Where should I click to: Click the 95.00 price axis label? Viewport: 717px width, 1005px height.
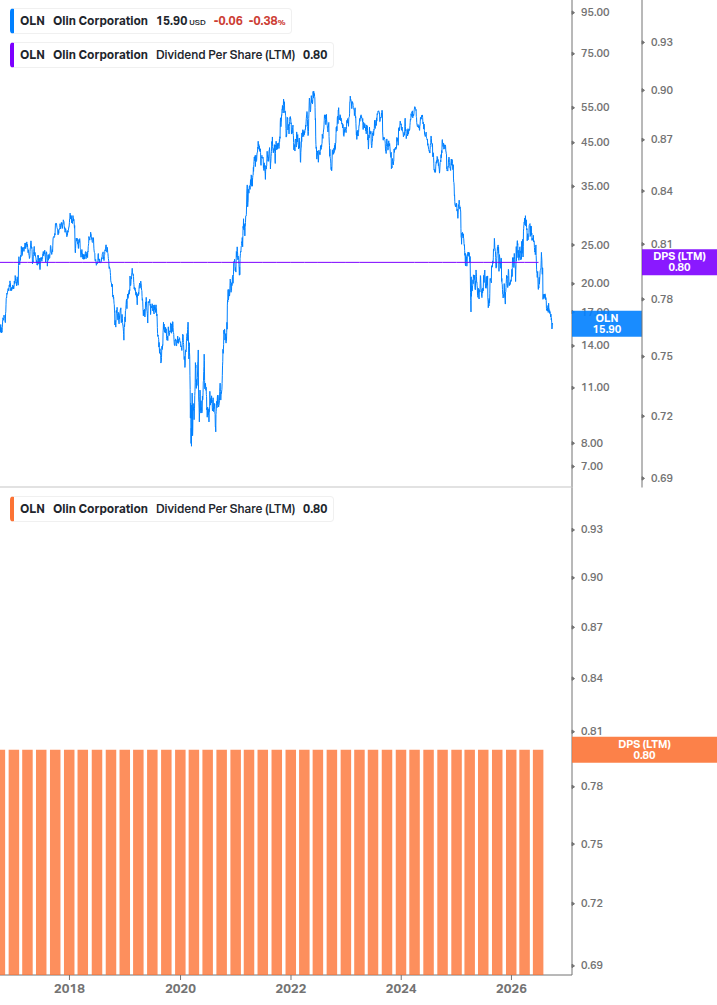coord(595,12)
